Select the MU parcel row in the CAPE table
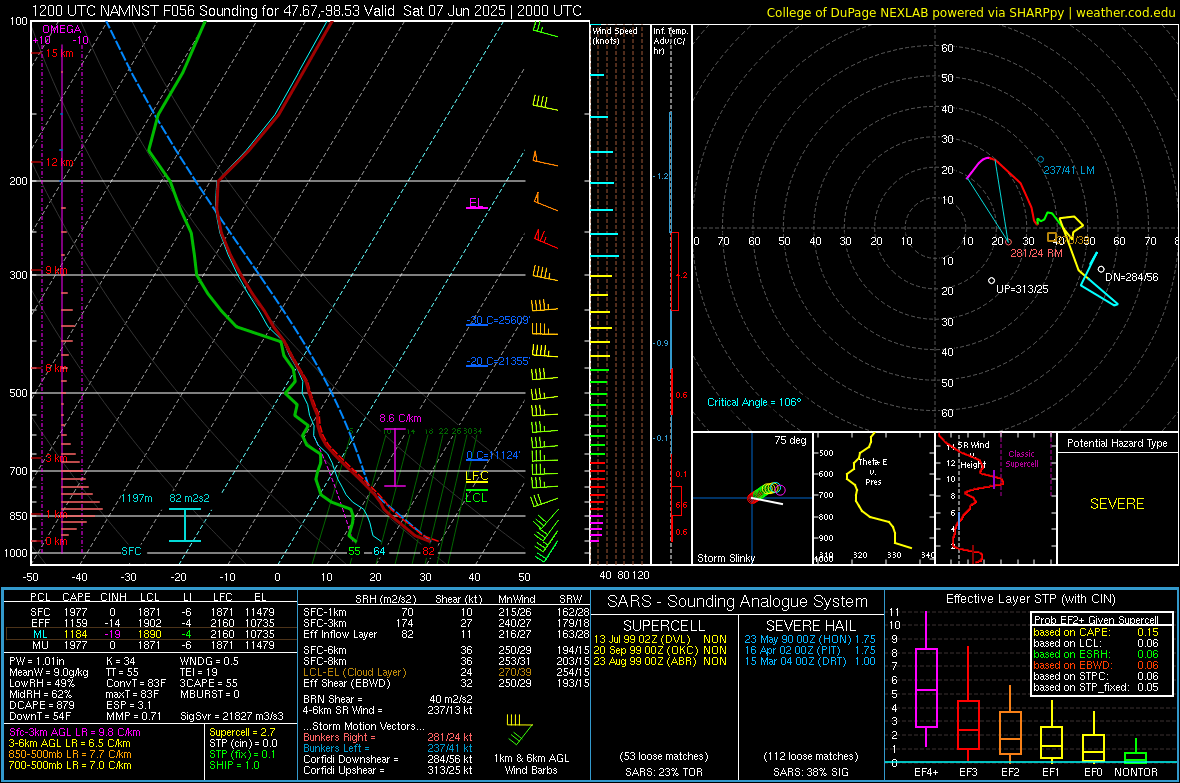 point(151,644)
